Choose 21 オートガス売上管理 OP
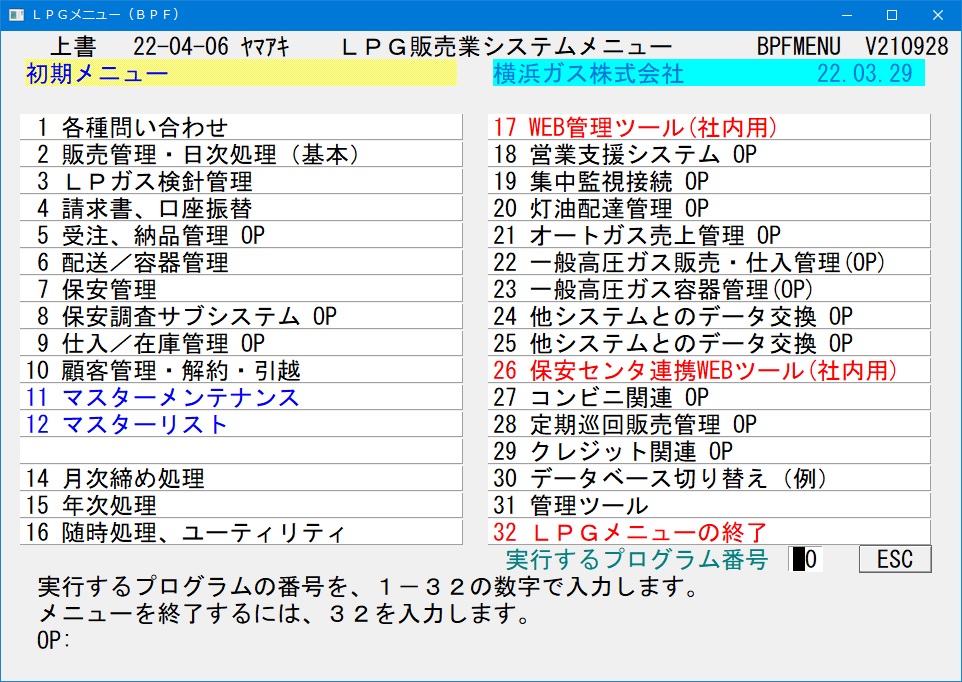Screen dimensions: 962x682 pyautogui.click(x=709, y=235)
